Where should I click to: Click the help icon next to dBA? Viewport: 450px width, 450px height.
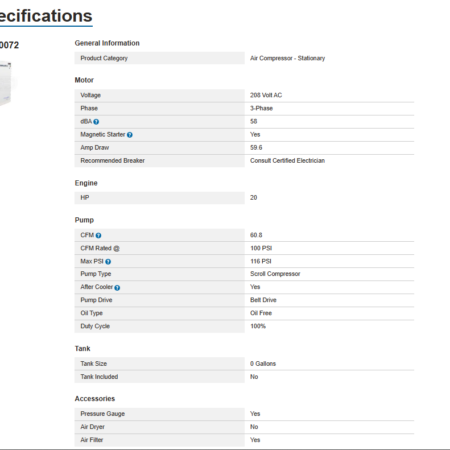coord(96,122)
